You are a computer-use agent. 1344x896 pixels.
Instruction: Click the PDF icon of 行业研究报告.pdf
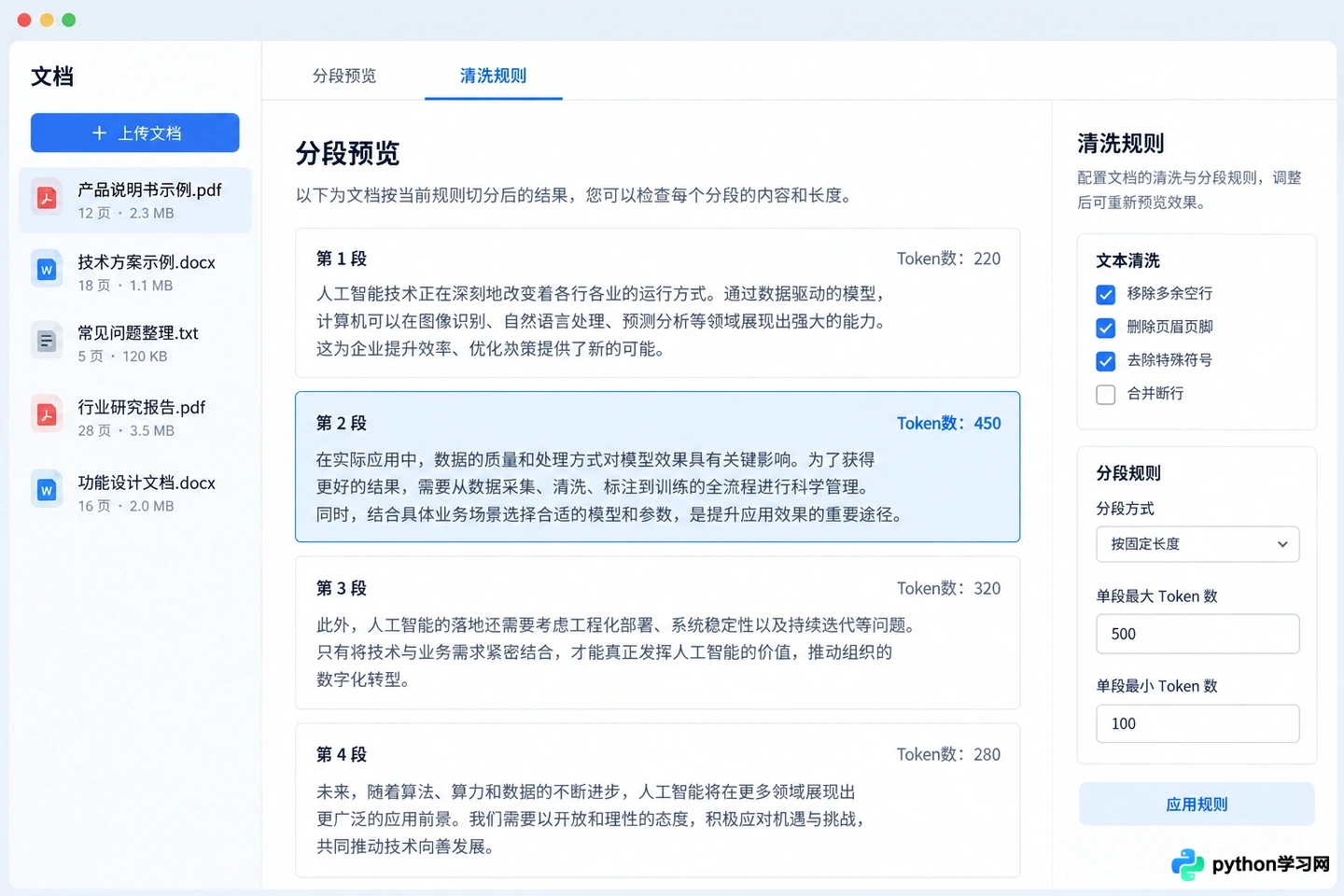pyautogui.click(x=47, y=415)
